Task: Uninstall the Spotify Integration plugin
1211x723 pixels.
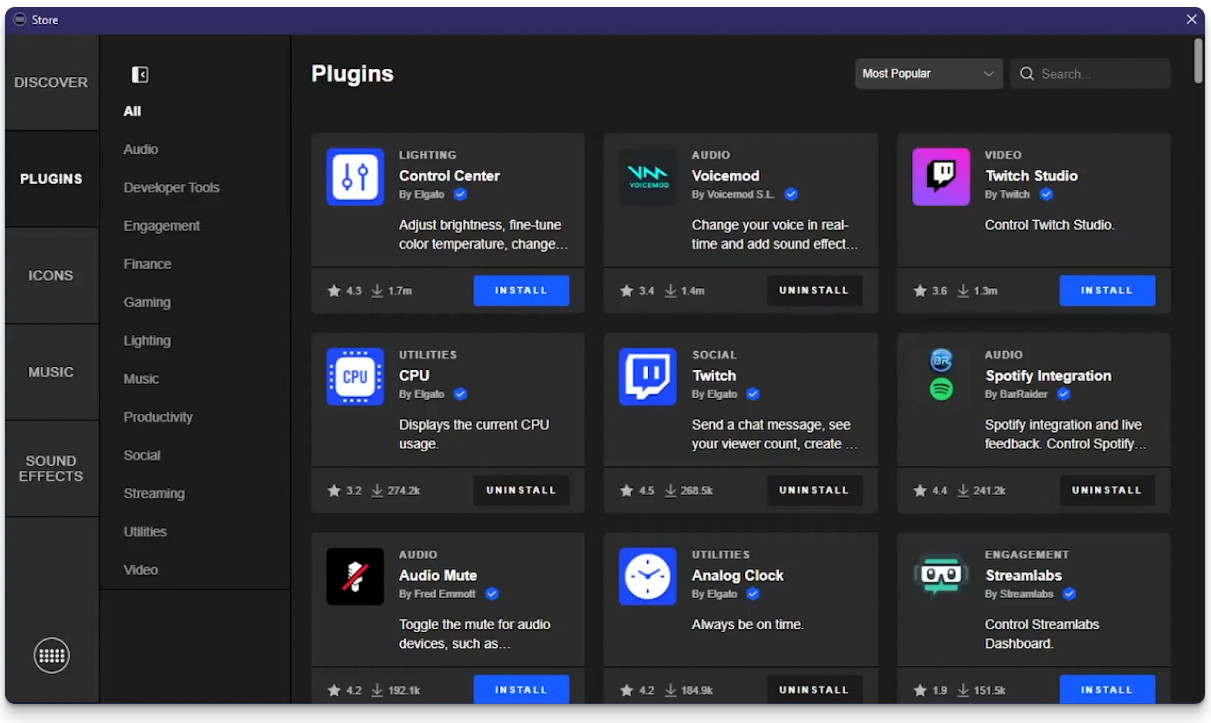Action: (x=1107, y=491)
